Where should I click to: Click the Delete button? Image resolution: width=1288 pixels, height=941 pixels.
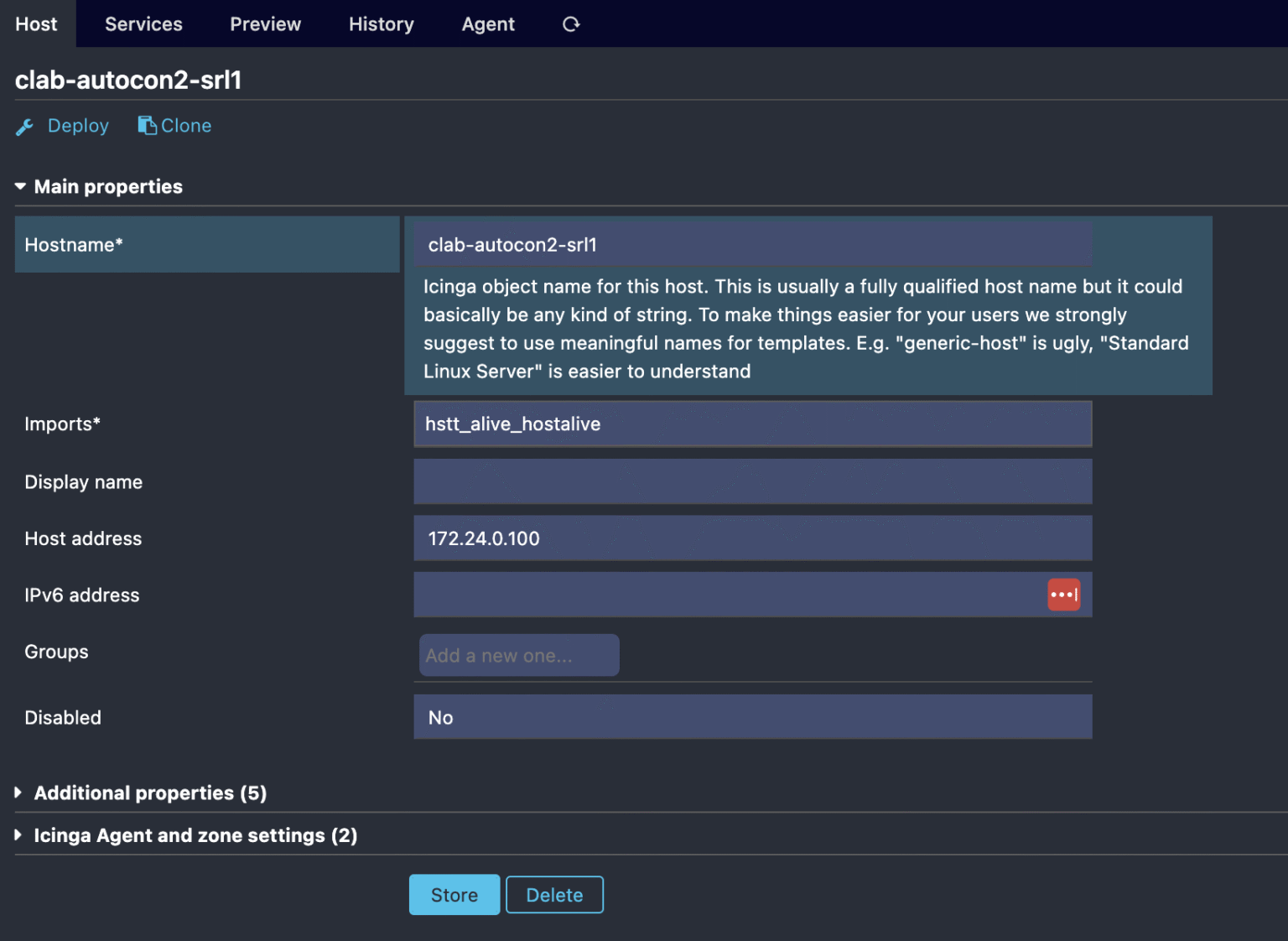coord(554,894)
